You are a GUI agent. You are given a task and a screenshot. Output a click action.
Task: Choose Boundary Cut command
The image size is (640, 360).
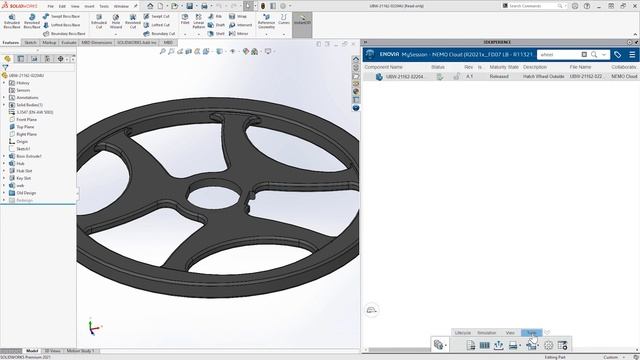(x=159, y=33)
